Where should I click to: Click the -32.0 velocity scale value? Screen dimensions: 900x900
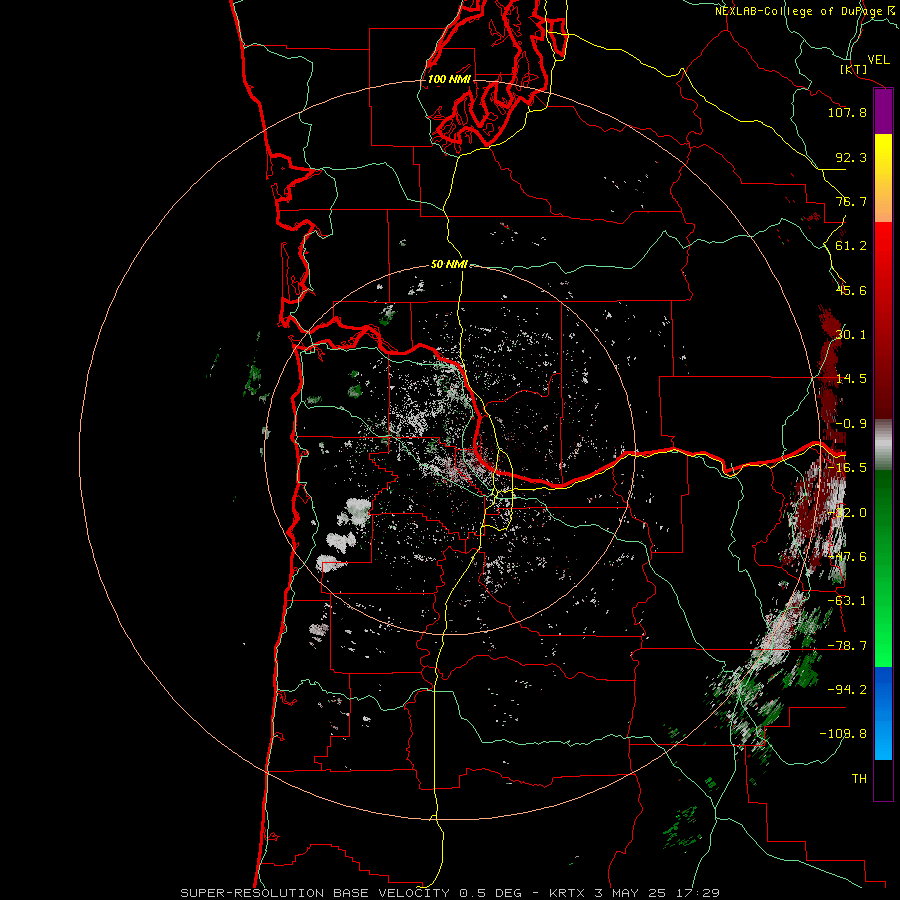click(x=847, y=513)
